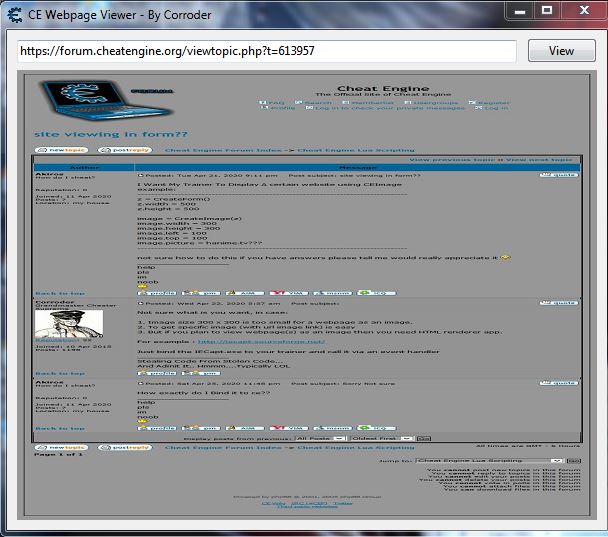This screenshot has height=537, width=608.
Task: Open the Memberlist link in forum header
Action: [368, 103]
